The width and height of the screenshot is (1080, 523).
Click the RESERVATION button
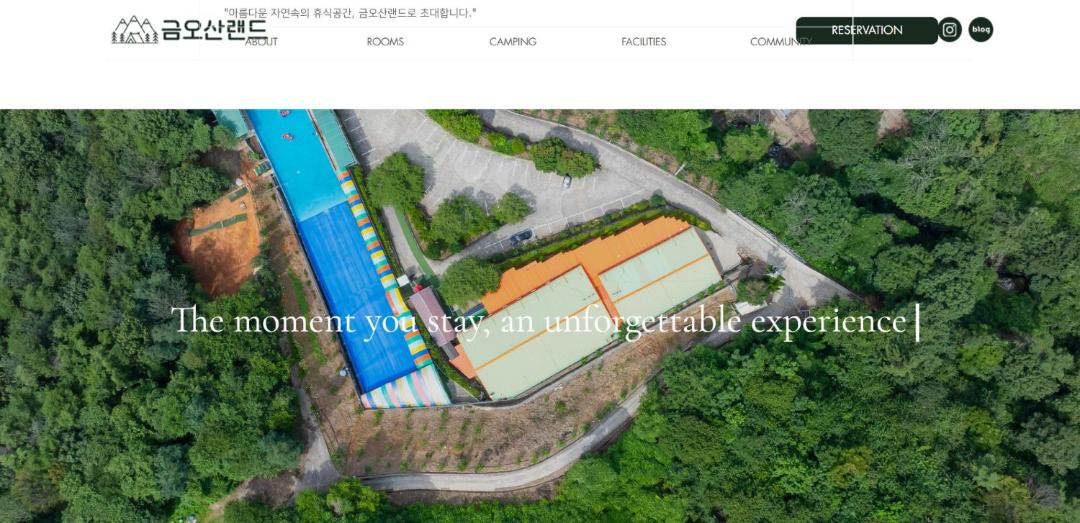[x=866, y=30]
